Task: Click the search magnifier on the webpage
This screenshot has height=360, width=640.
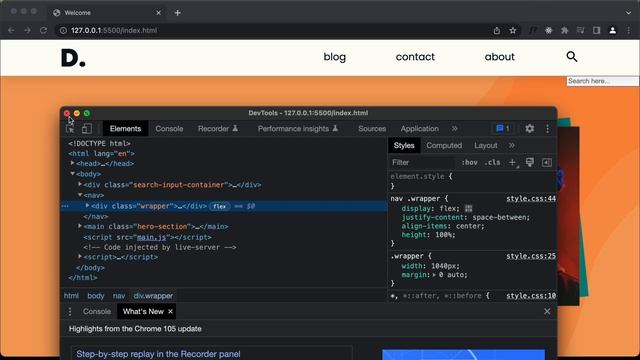Action: 571,57
